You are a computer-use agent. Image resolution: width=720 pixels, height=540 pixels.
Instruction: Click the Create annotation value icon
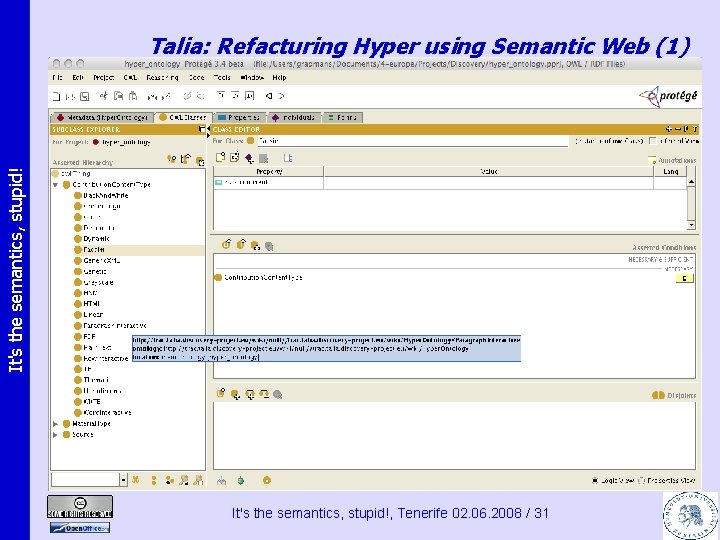point(220,158)
